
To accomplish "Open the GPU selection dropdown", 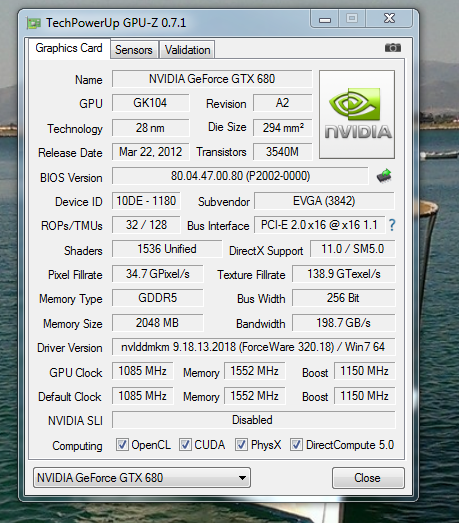I will 142,478.
